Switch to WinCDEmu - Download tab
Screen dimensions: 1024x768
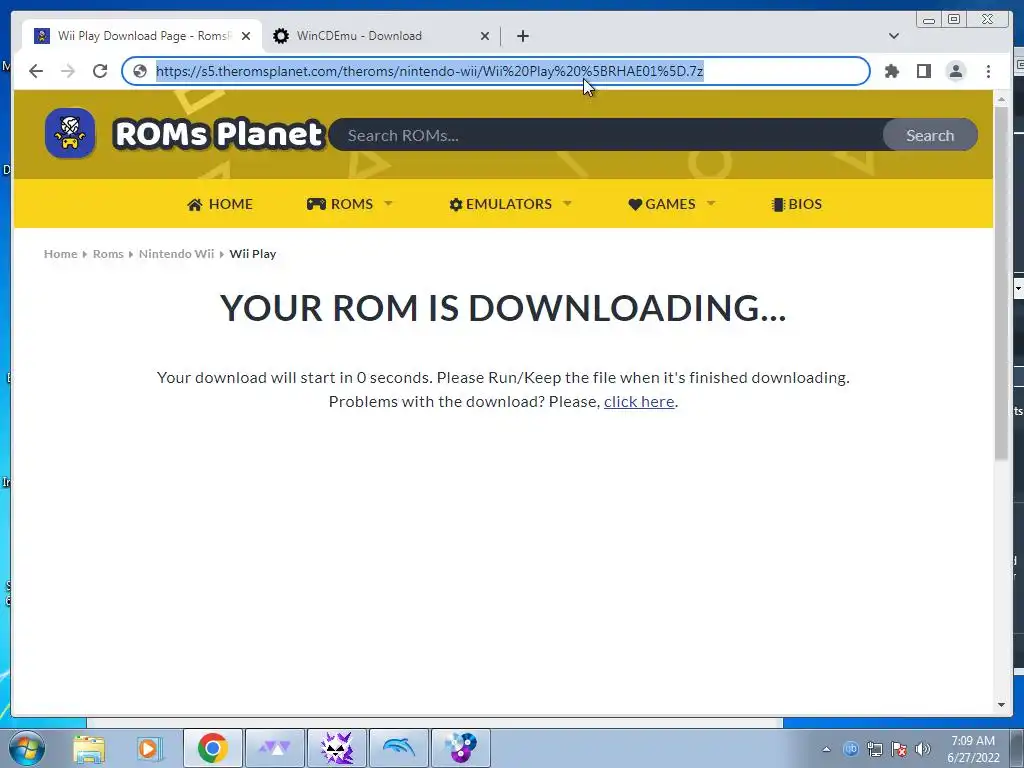(x=382, y=36)
